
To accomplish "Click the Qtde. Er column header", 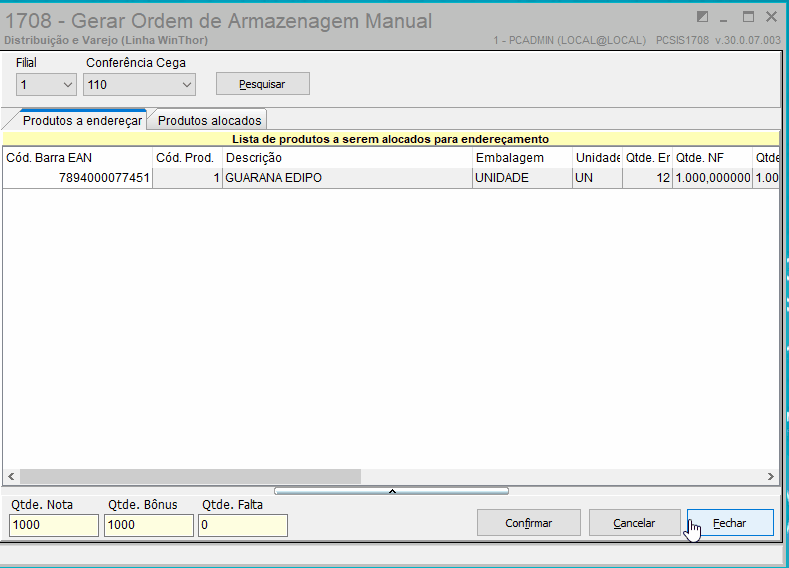I will 648,158.
